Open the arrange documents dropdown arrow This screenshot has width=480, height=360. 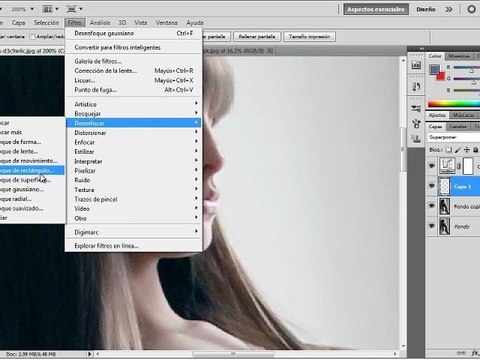point(57,9)
